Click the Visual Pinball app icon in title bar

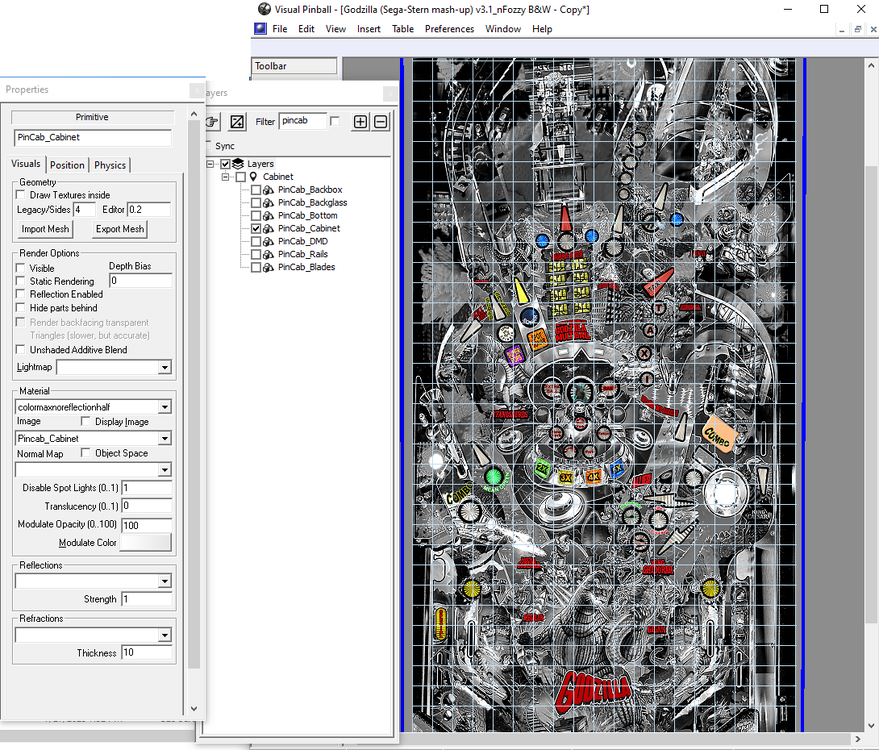264,9
